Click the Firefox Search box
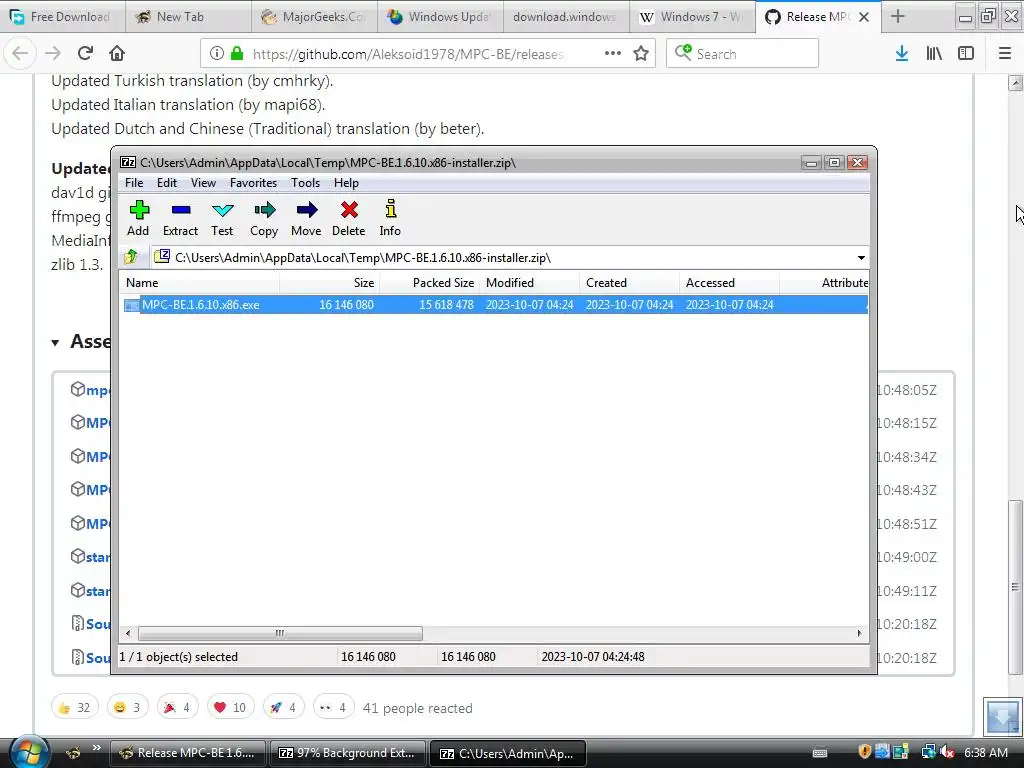 click(743, 53)
